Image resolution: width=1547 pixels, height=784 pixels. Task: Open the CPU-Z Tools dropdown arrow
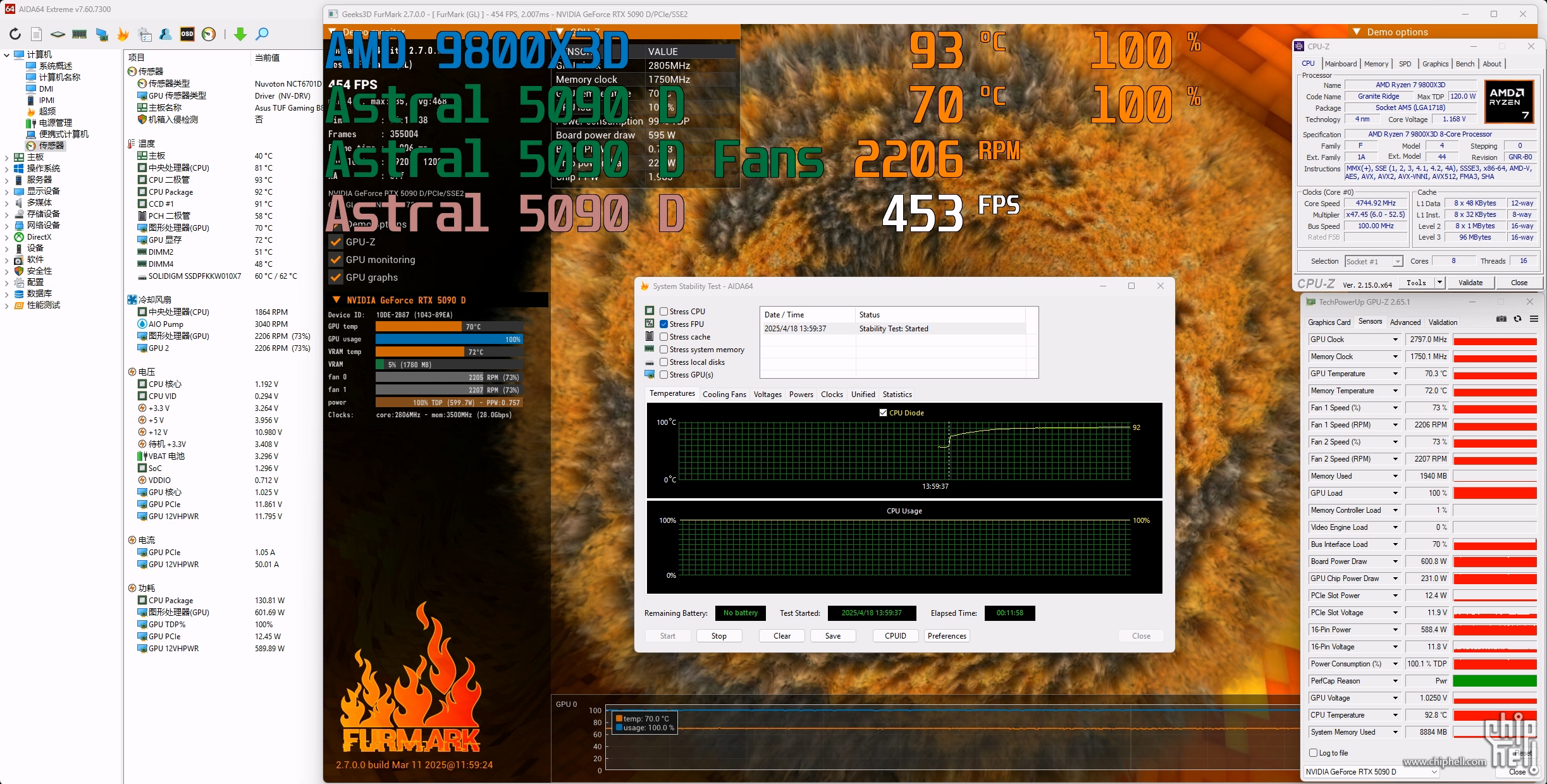click(x=1439, y=282)
